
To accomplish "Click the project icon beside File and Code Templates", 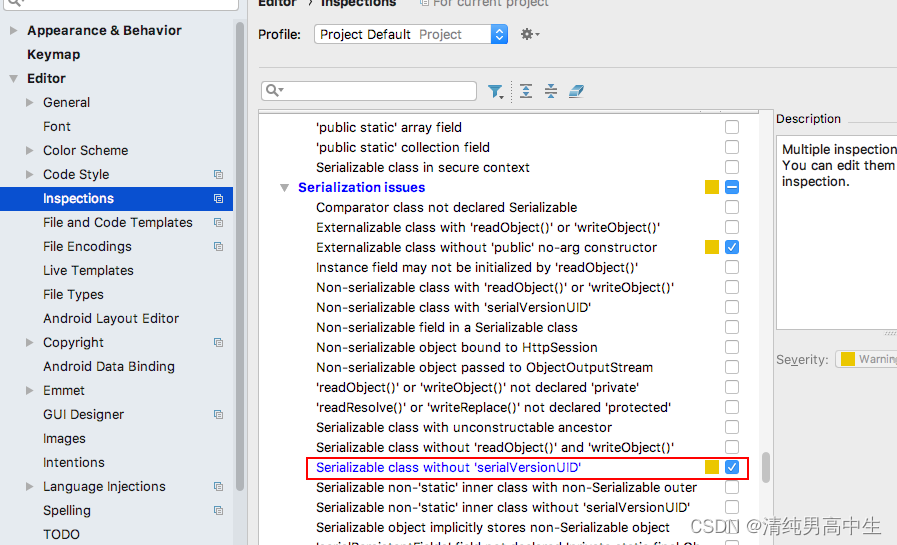I will point(218,222).
